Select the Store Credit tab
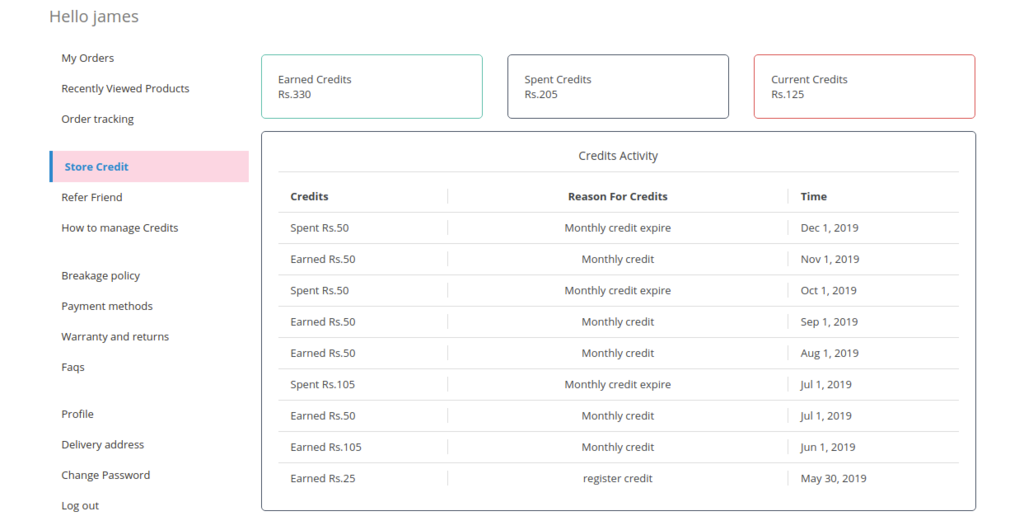Image resolution: width=1024 pixels, height=530 pixels. tap(149, 166)
